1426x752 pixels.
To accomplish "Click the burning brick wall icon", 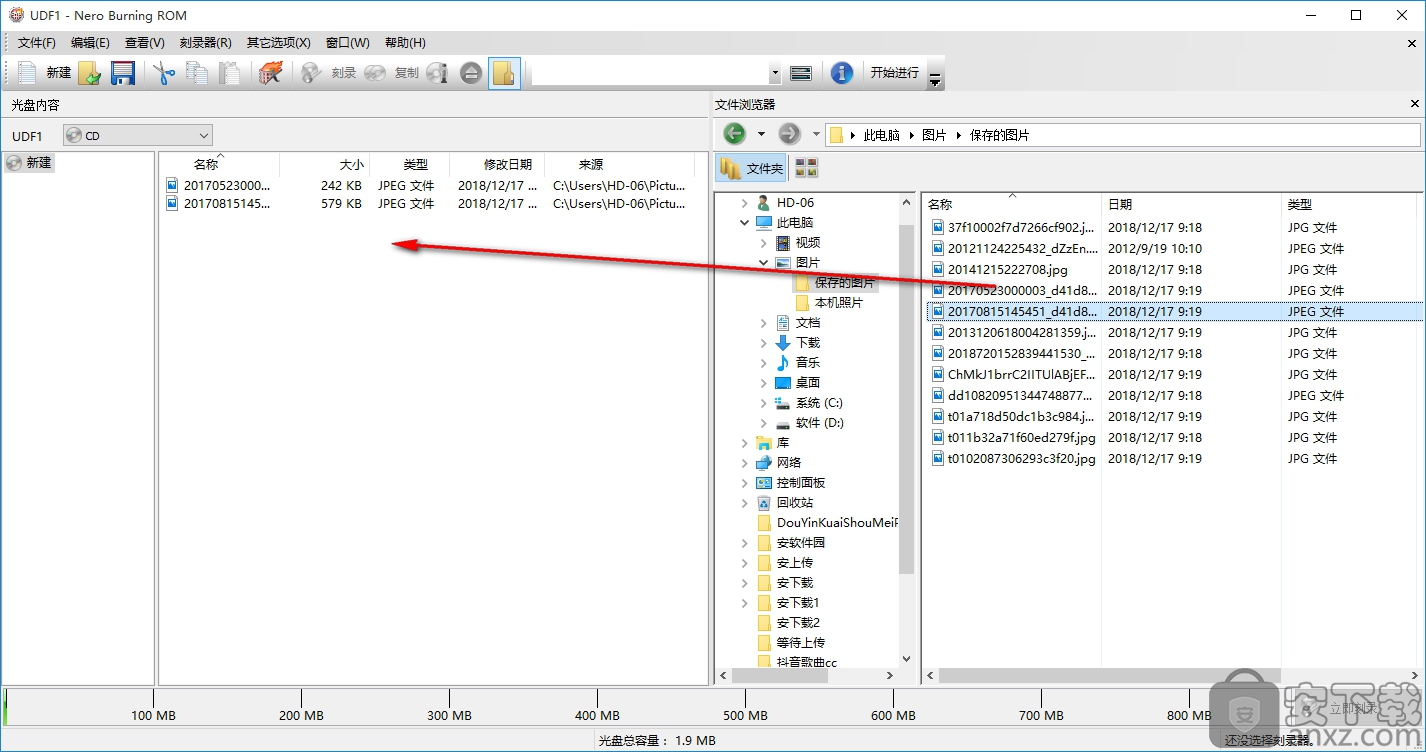I will (270, 73).
